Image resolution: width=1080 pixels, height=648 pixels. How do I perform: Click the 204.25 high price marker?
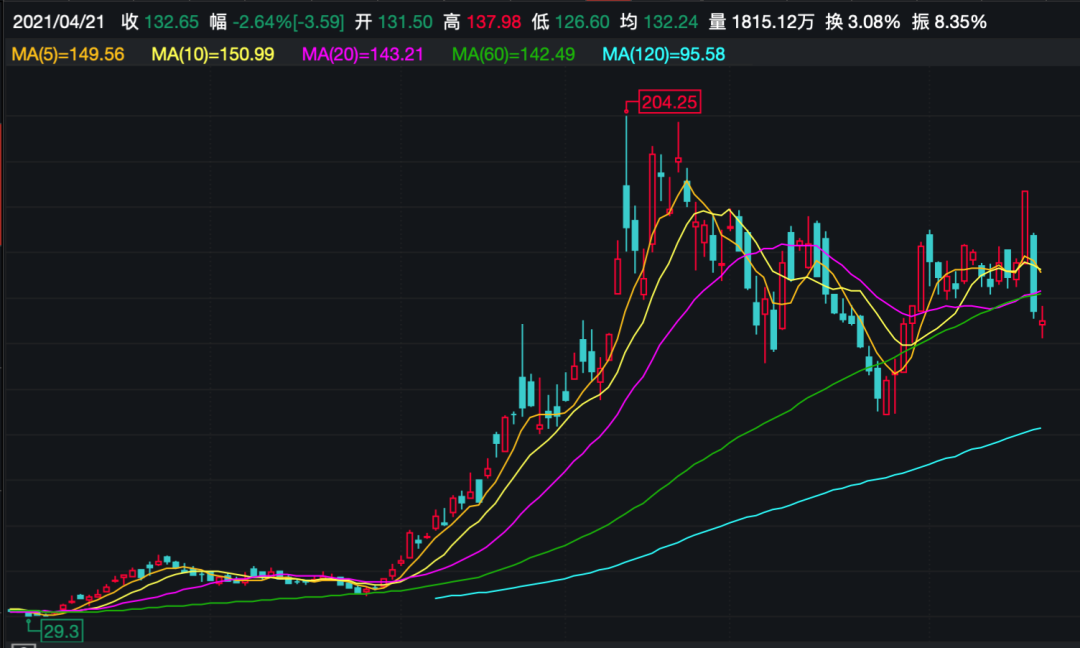[672, 101]
